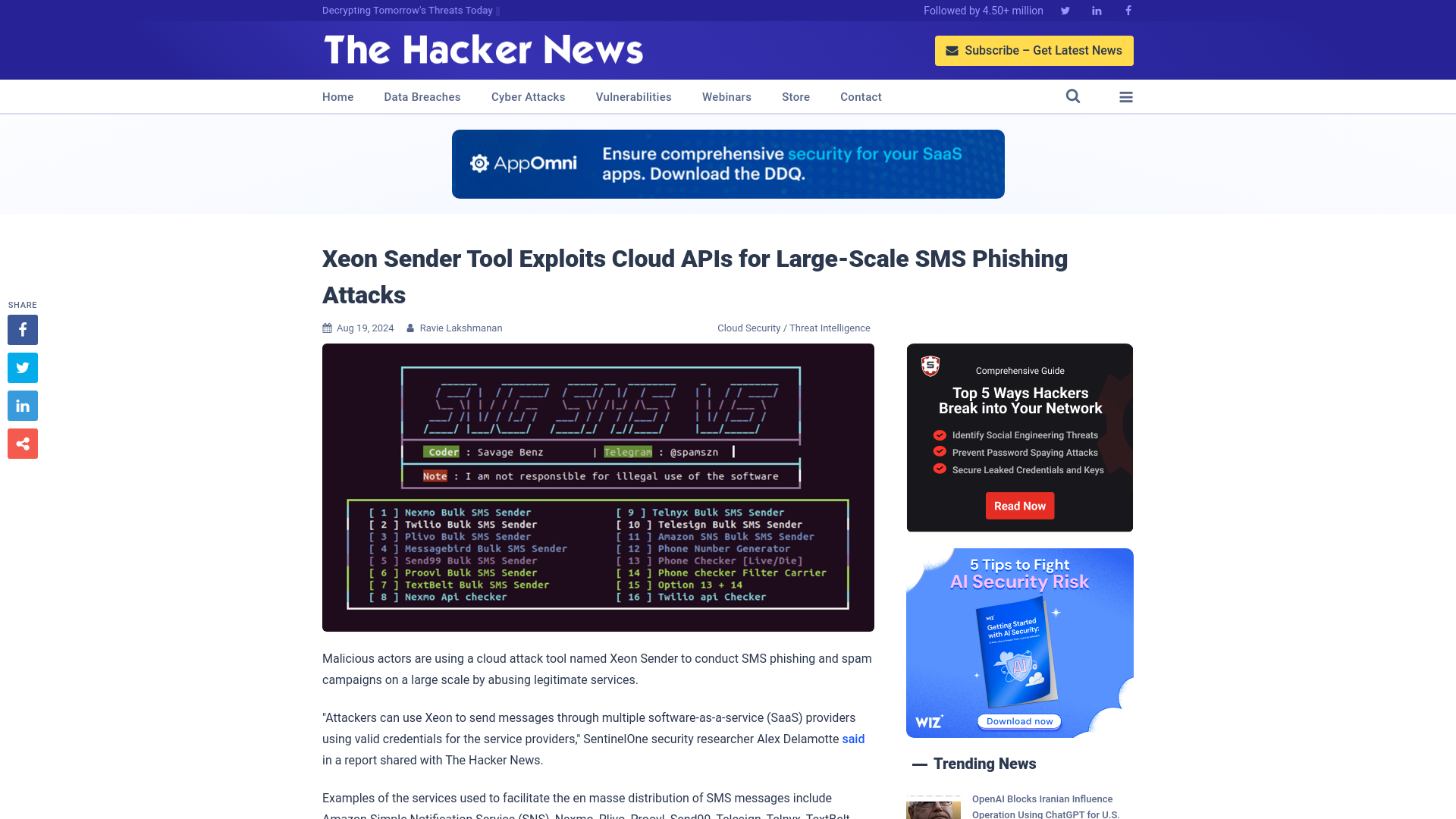
Task: Click the hamburger menu icon top right
Action: click(1125, 96)
